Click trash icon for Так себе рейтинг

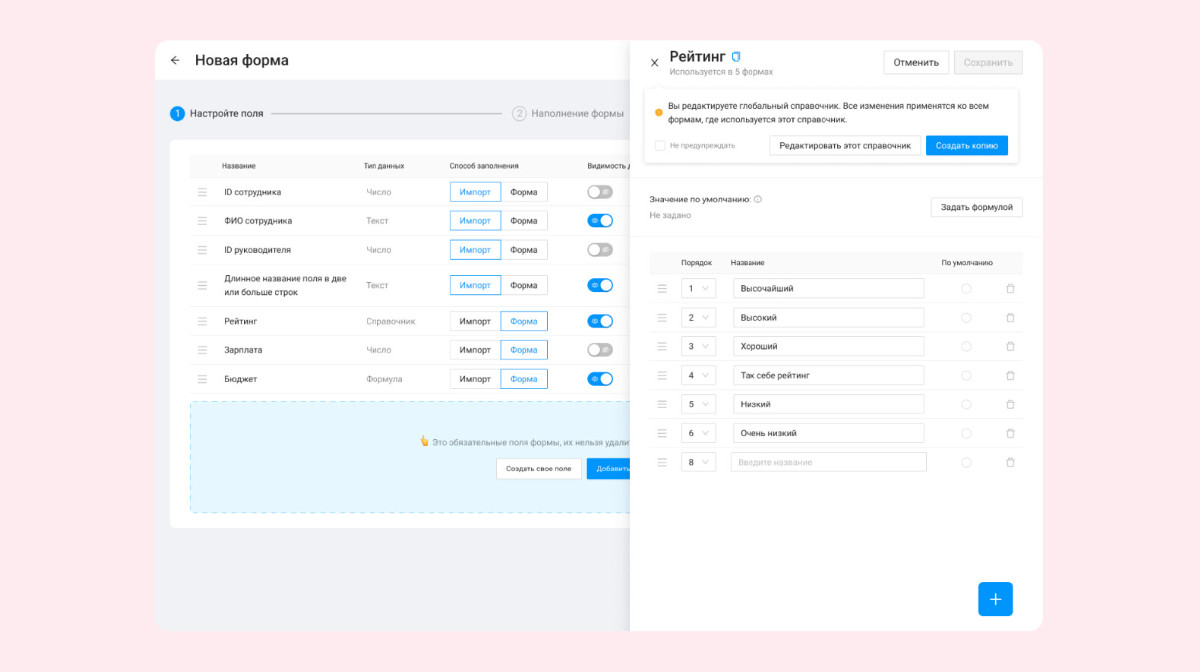coord(1010,375)
